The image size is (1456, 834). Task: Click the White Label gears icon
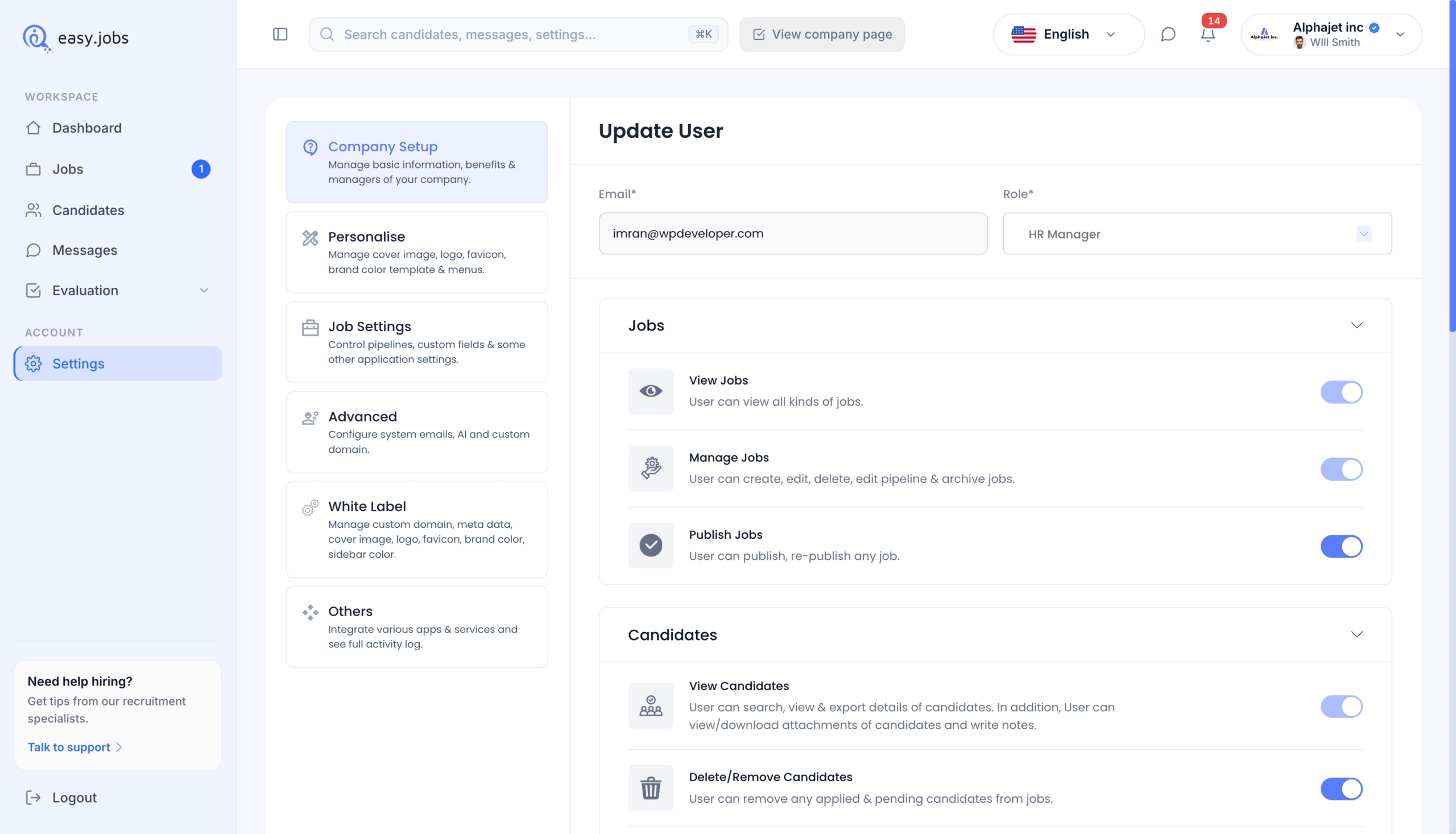(x=311, y=507)
